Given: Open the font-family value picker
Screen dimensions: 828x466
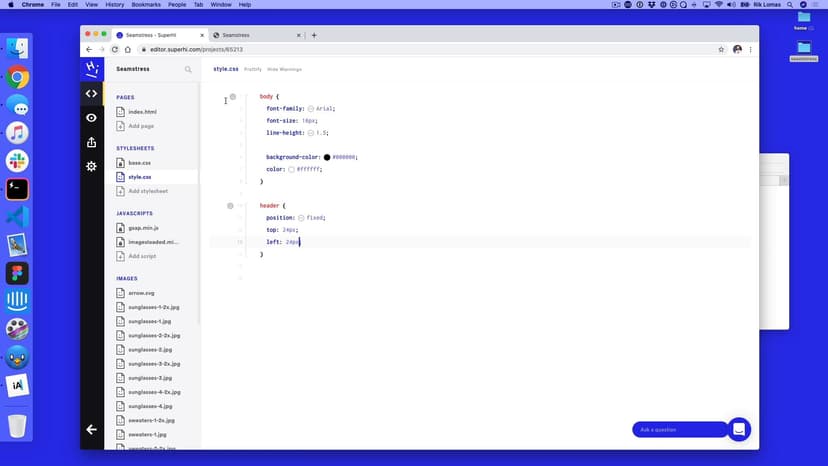Looking at the screenshot, I should (x=311, y=109).
